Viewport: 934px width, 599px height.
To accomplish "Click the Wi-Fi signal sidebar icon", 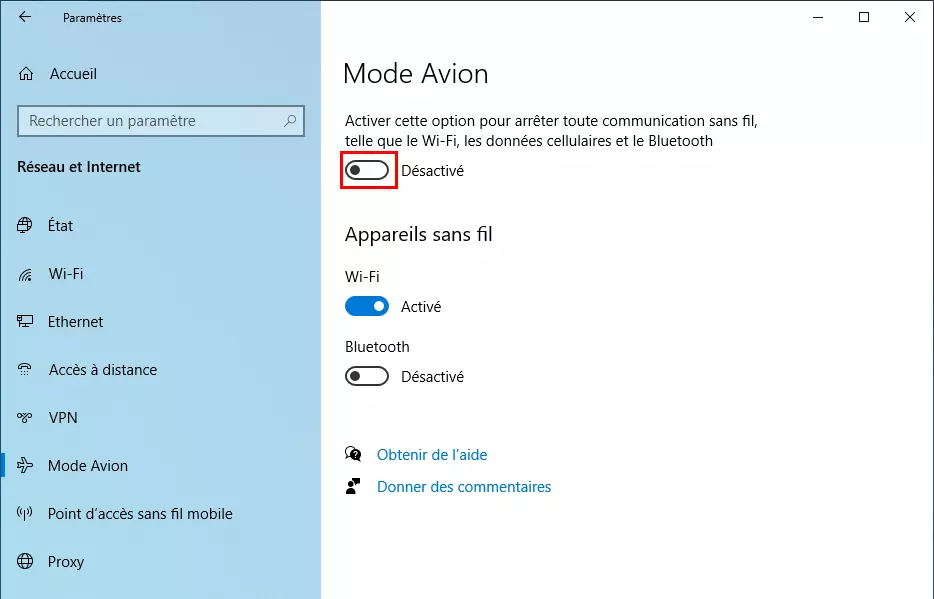I will coord(24,274).
